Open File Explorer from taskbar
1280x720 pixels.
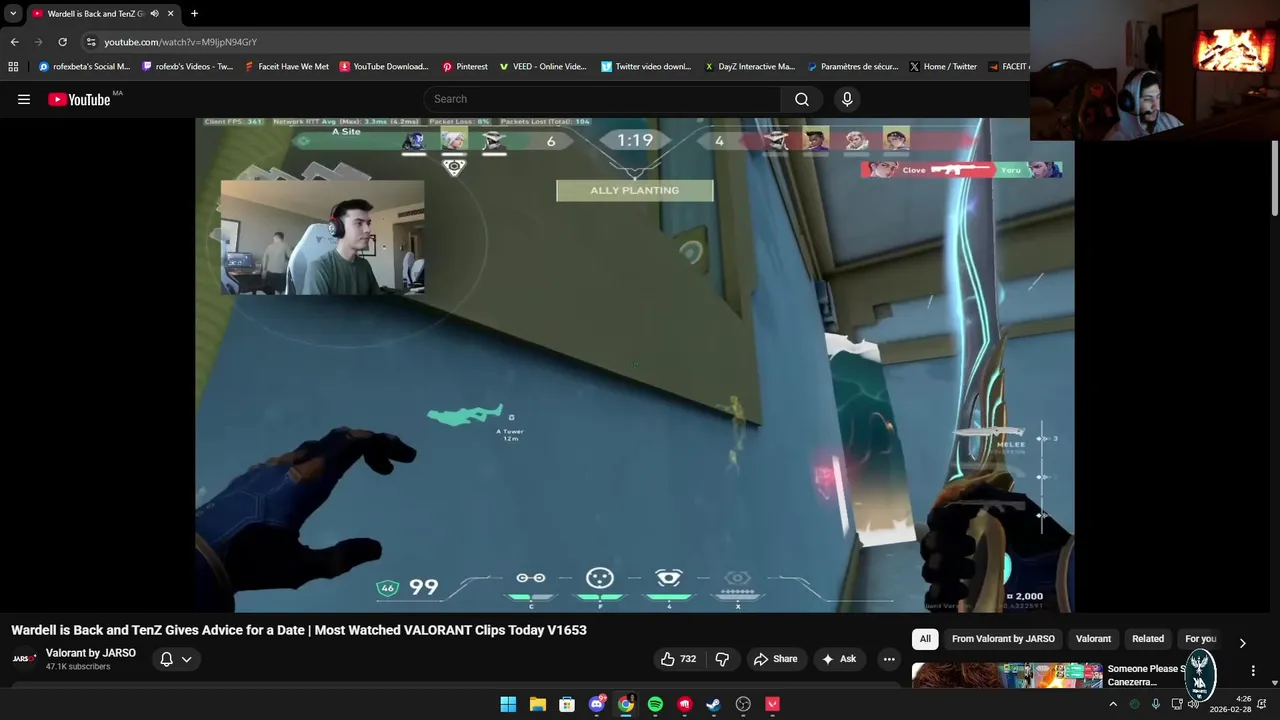coord(537,704)
